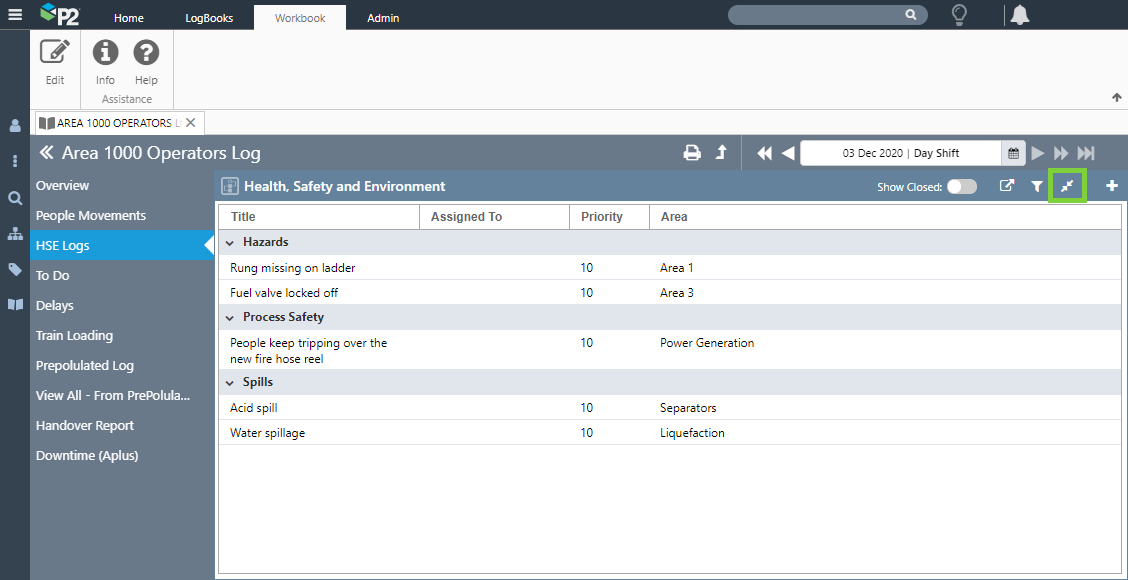Open the Admin tab
Viewport: 1128px width, 580px height.
pos(383,18)
